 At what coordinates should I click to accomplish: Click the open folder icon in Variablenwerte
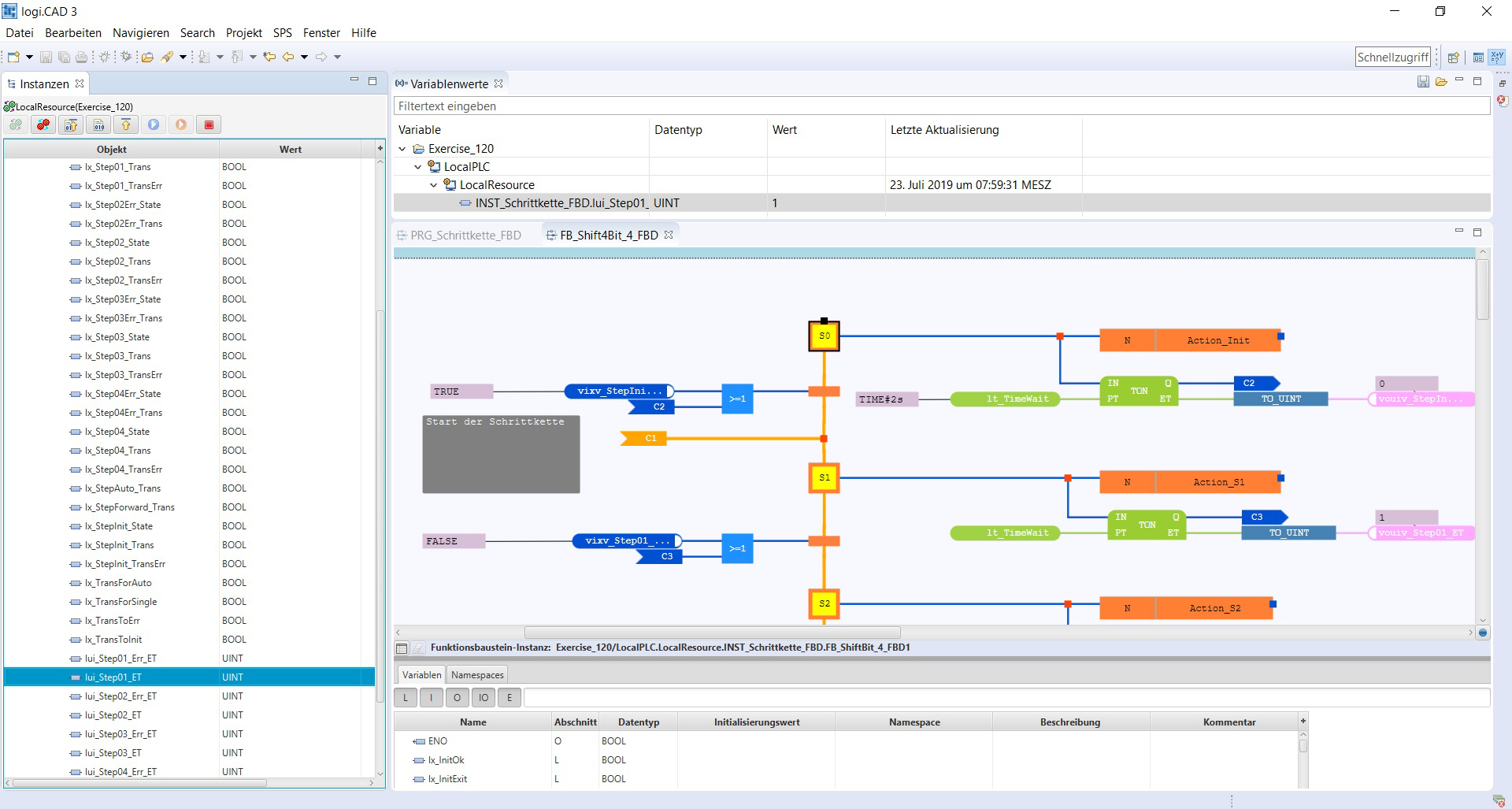[x=1441, y=82]
